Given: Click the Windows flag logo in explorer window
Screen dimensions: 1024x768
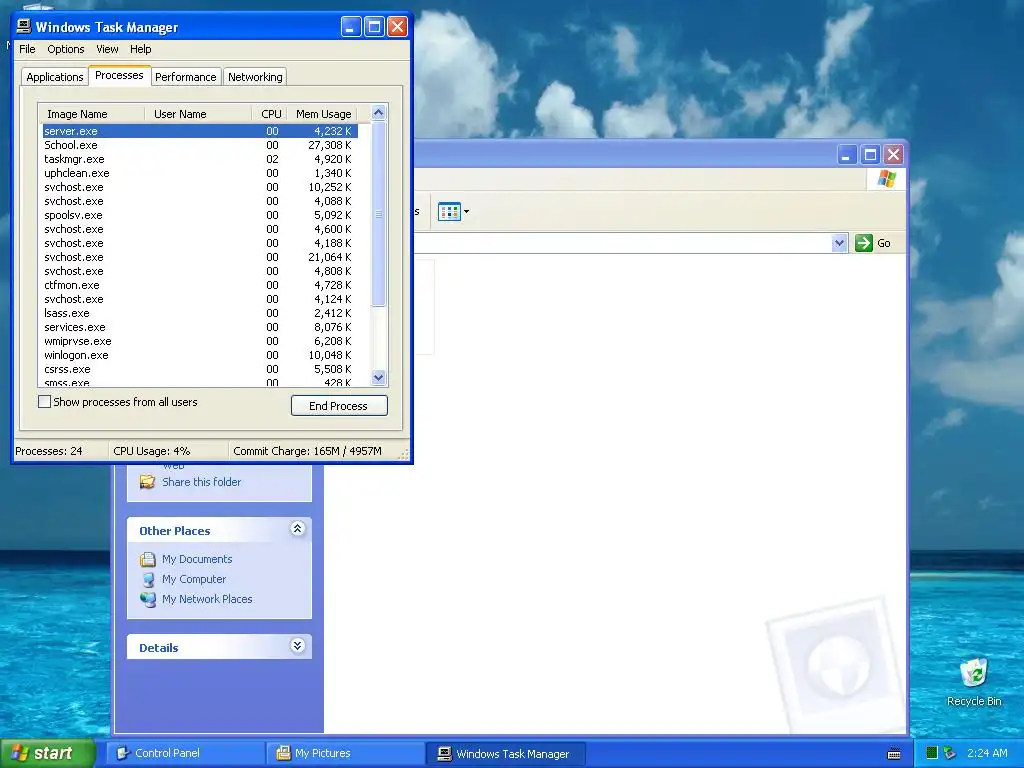Looking at the screenshot, I should pyautogui.click(x=886, y=178).
